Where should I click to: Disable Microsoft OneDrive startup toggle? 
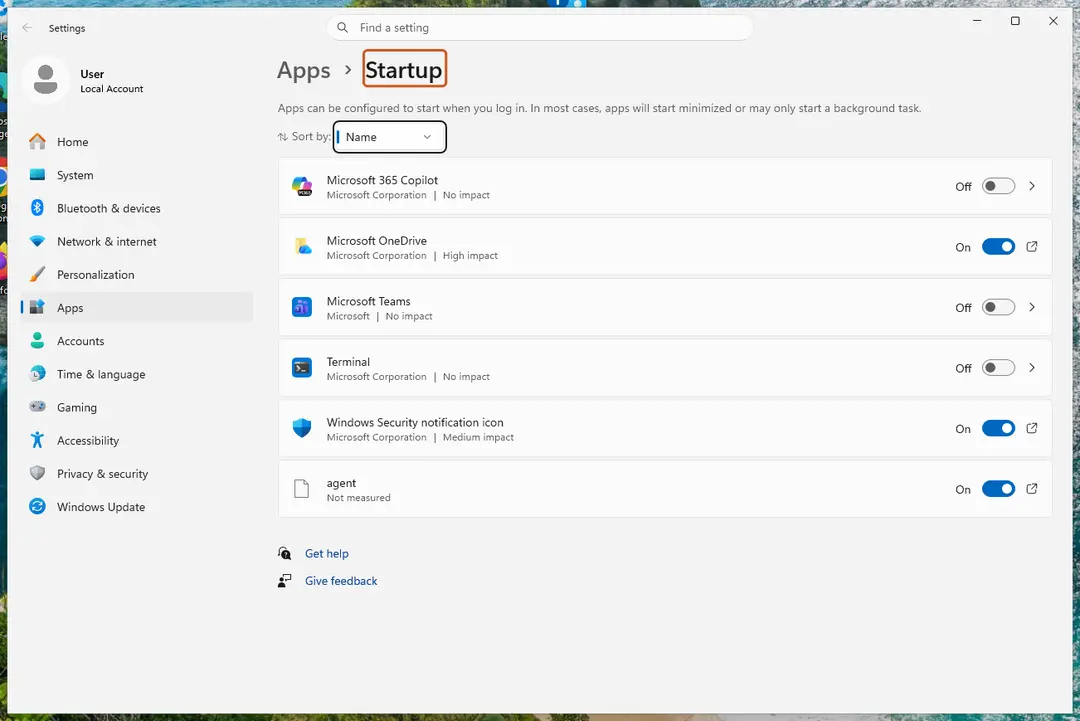point(998,247)
